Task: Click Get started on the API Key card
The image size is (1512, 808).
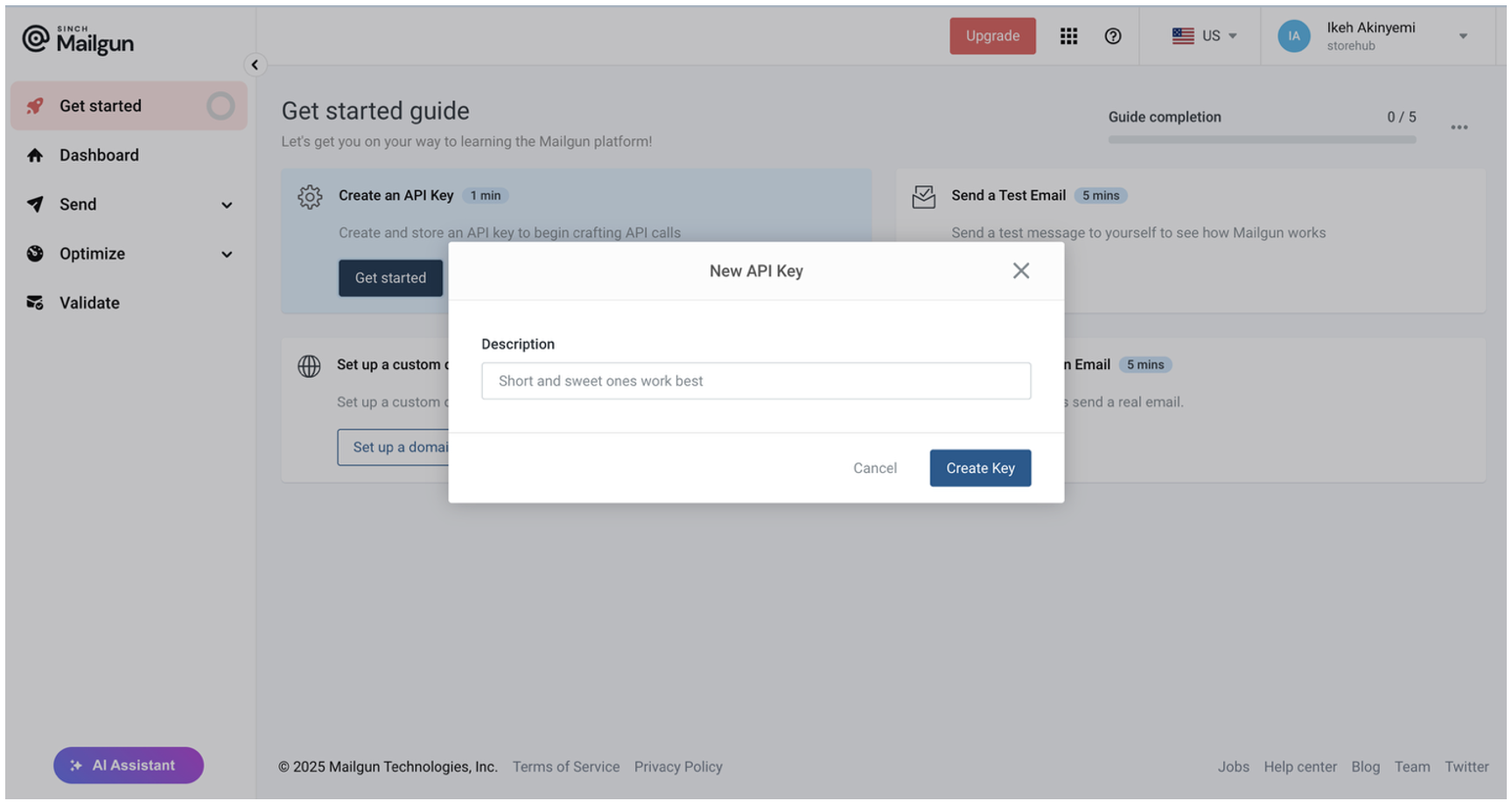Action: (390, 278)
